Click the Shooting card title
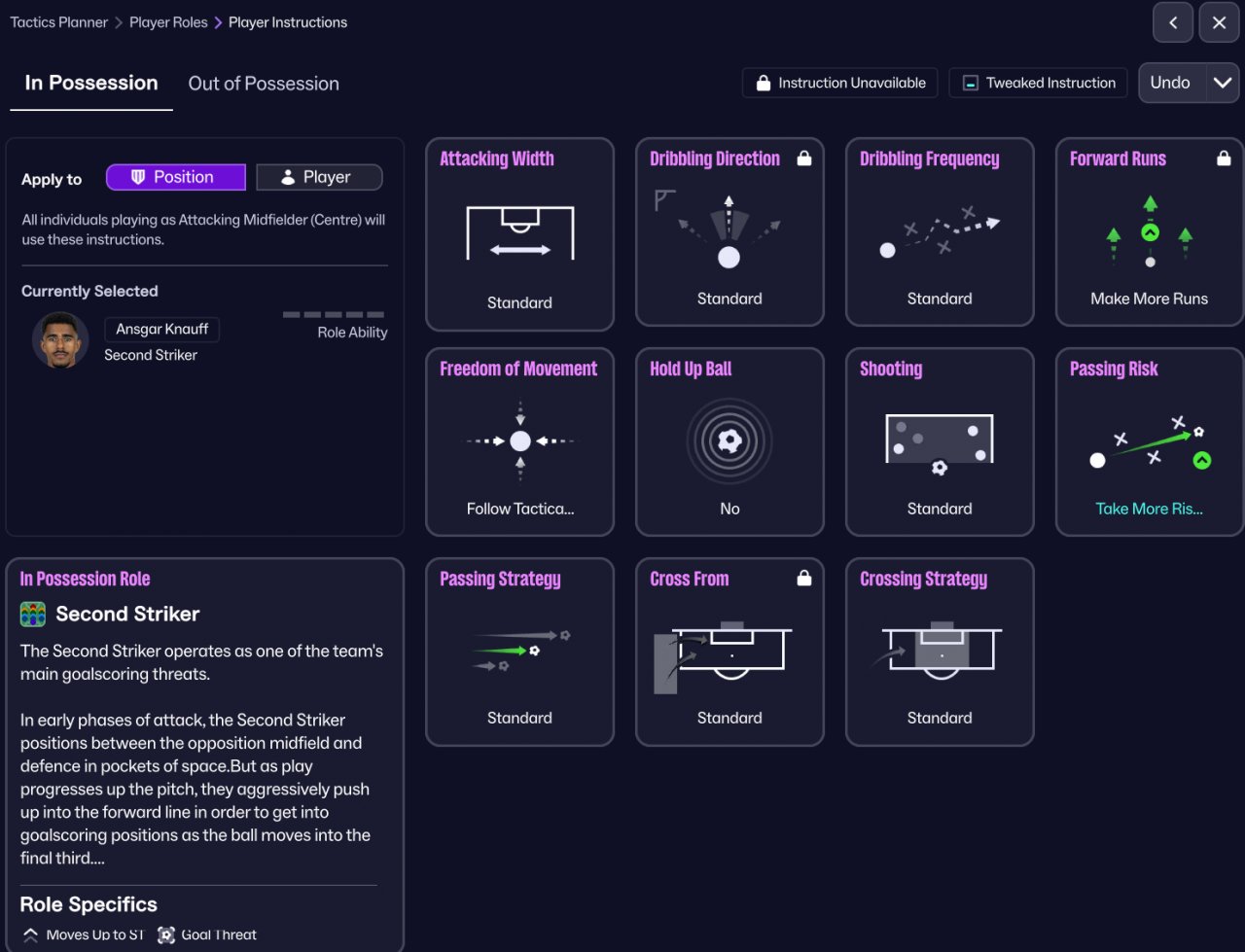The width and height of the screenshot is (1245, 952). (891, 369)
